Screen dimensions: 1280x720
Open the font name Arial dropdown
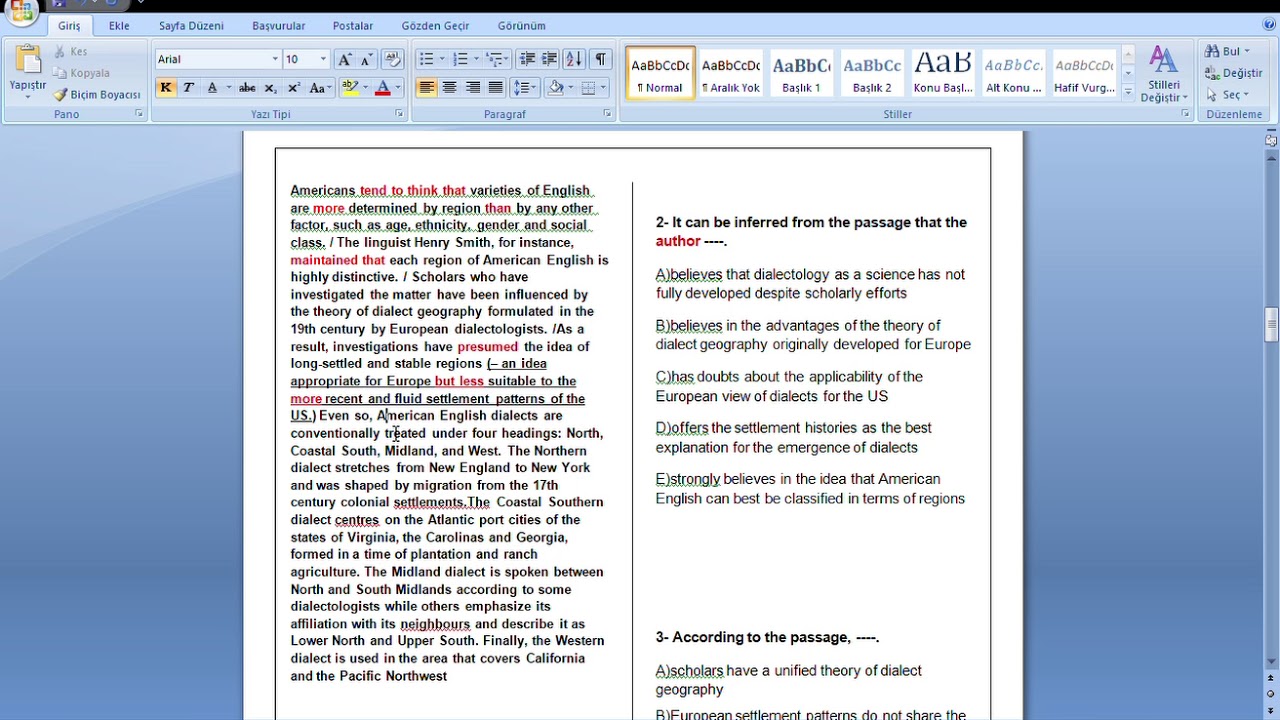click(x=275, y=59)
